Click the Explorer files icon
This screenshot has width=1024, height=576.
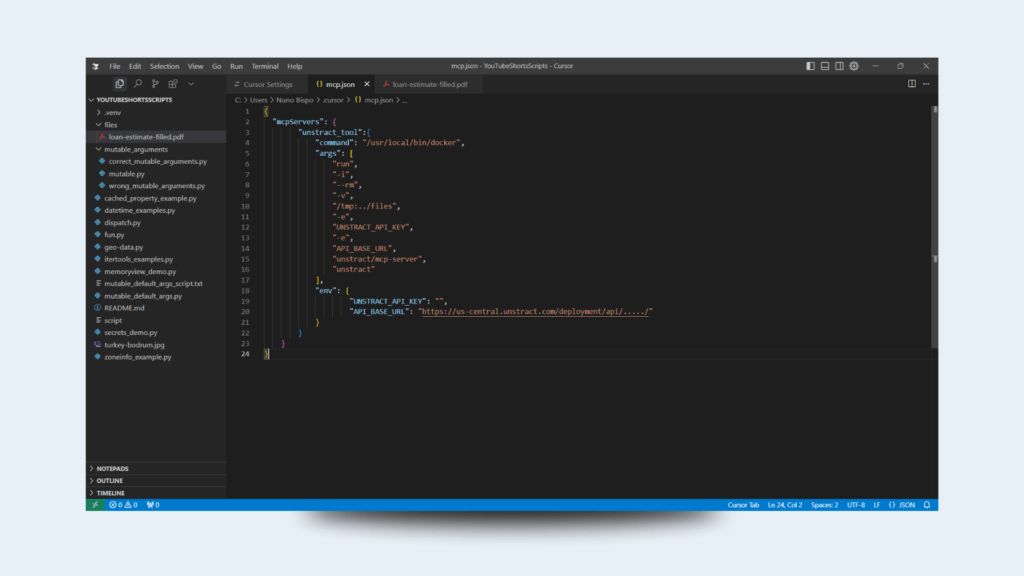coord(120,84)
